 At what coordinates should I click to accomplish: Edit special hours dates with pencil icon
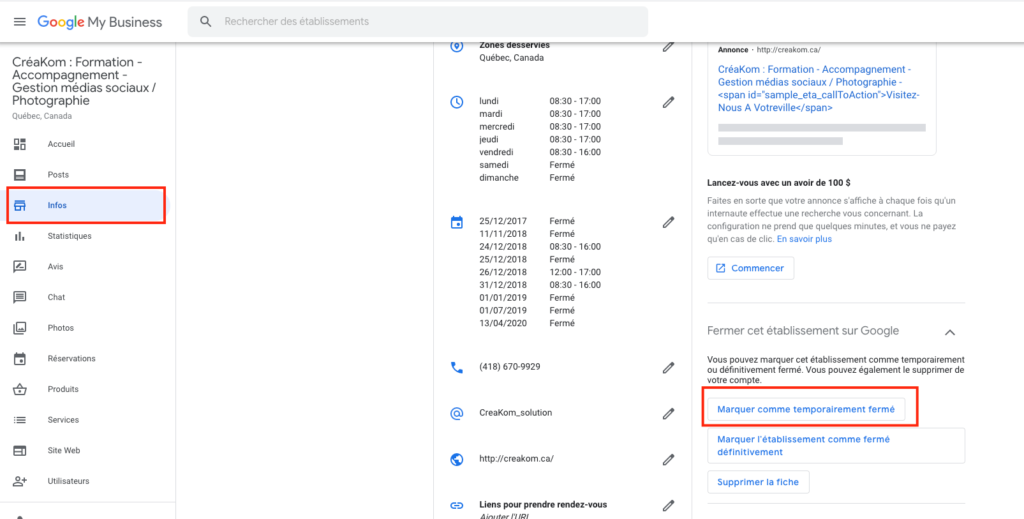[x=667, y=222]
